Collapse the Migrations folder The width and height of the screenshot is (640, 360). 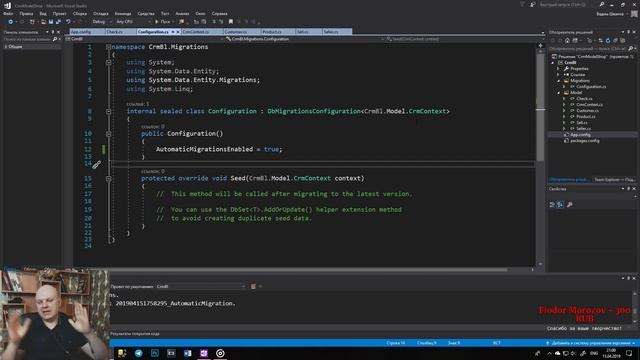point(559,81)
